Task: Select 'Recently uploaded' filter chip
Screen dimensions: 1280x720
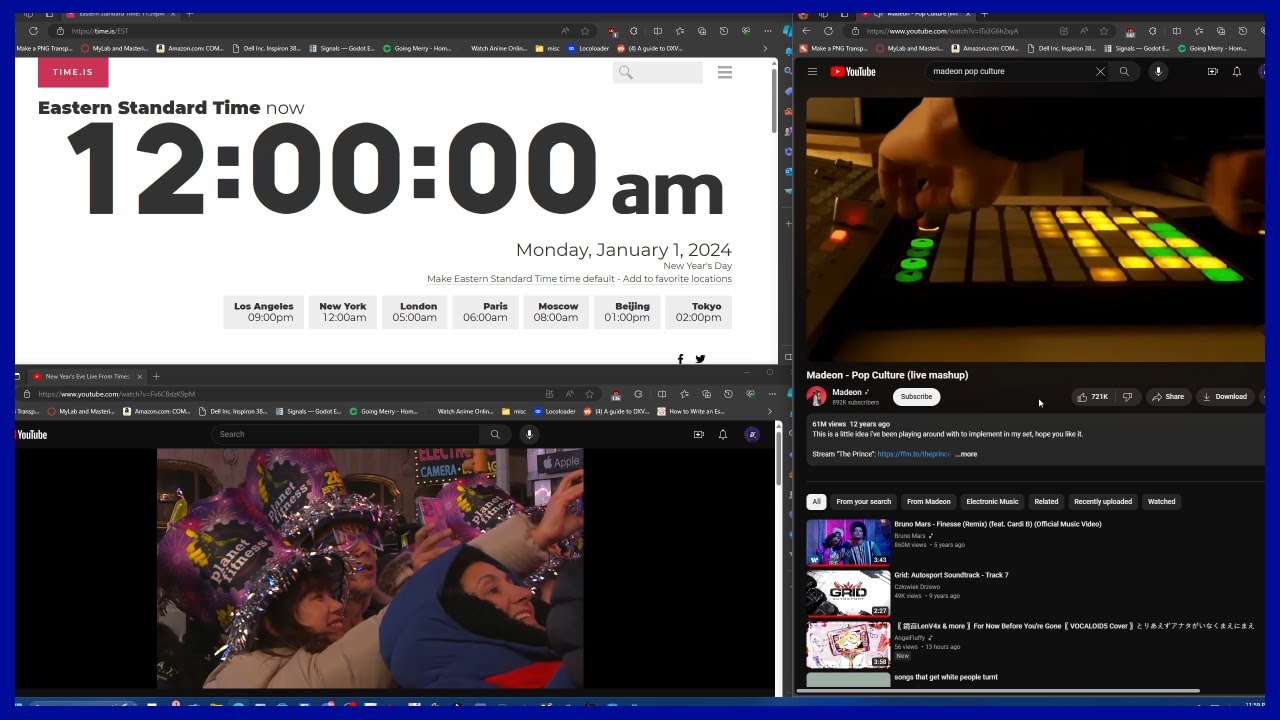Action: click(1103, 502)
